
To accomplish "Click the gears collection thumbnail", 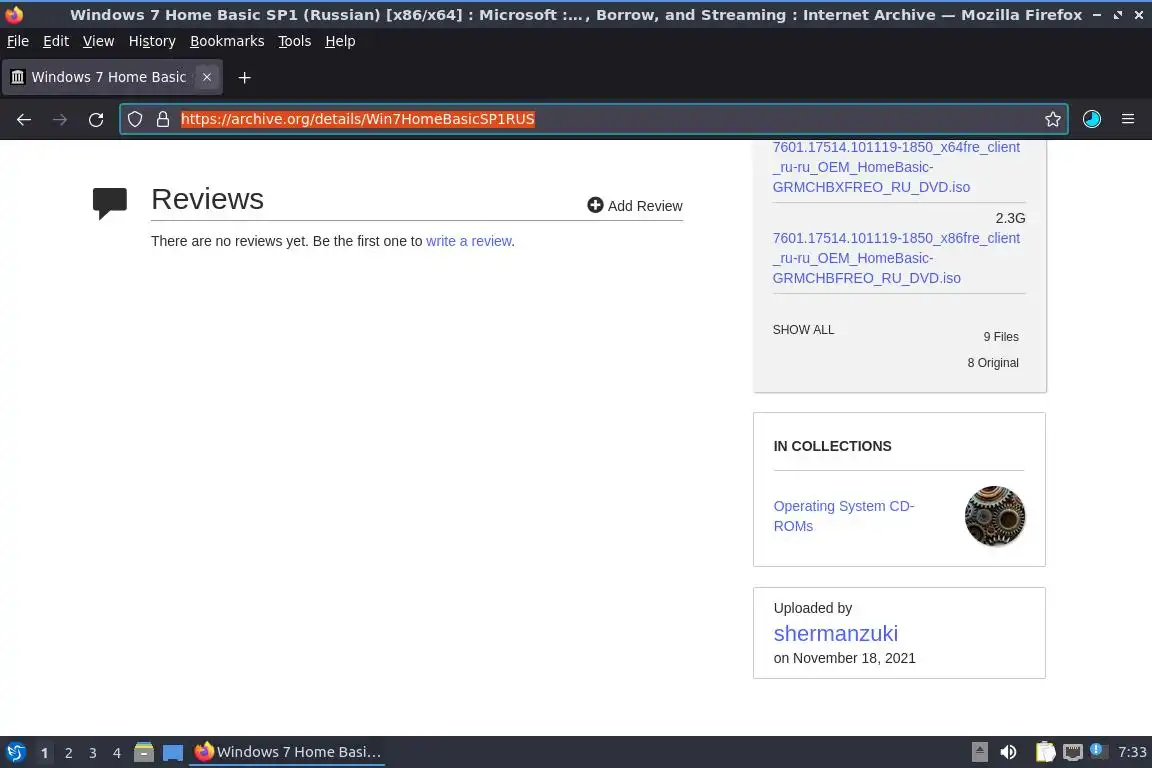I will [x=995, y=516].
